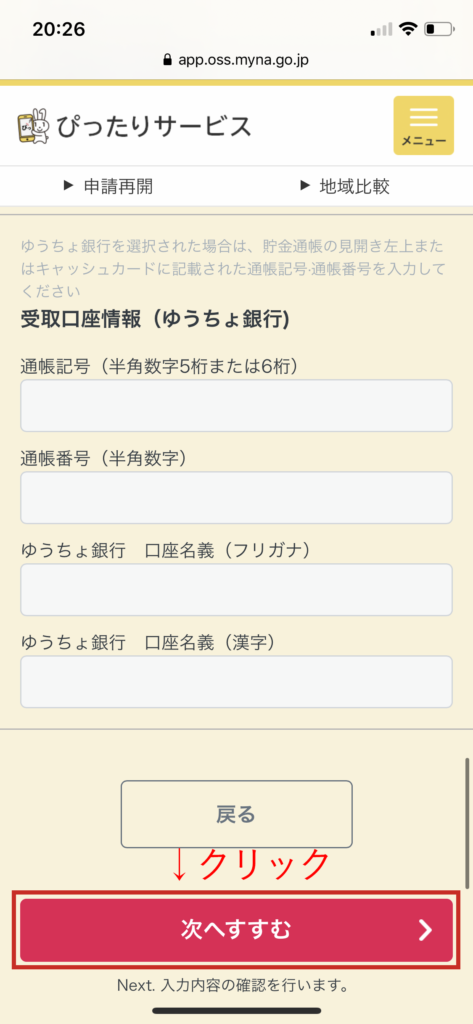The image size is (473, 1024).
Task: Tap the app.oss.myna.go.jp URL text
Action: [x=243, y=60]
